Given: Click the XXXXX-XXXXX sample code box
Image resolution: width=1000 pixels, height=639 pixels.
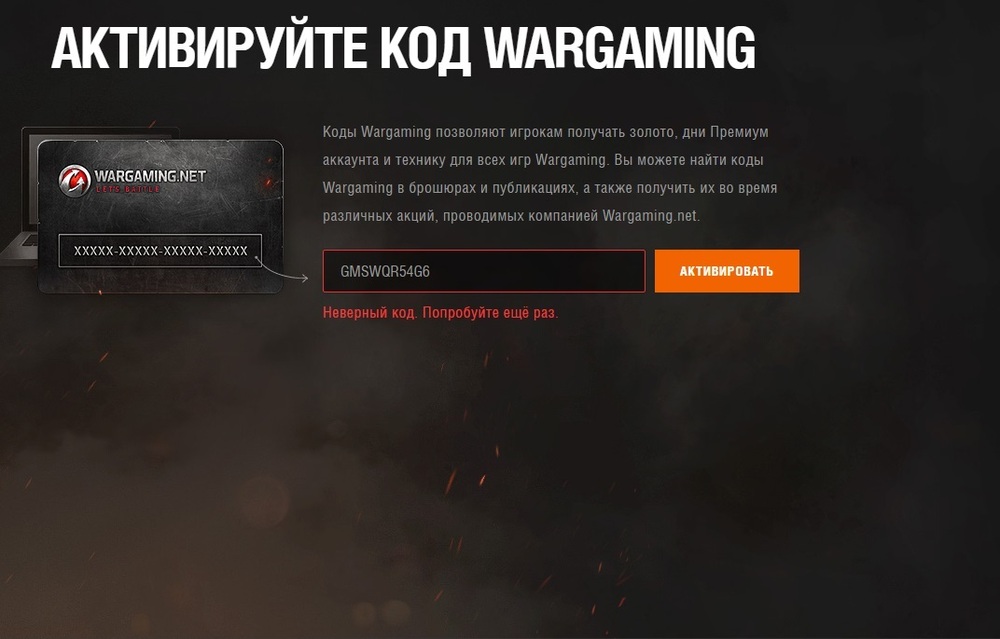Looking at the screenshot, I should point(160,251).
